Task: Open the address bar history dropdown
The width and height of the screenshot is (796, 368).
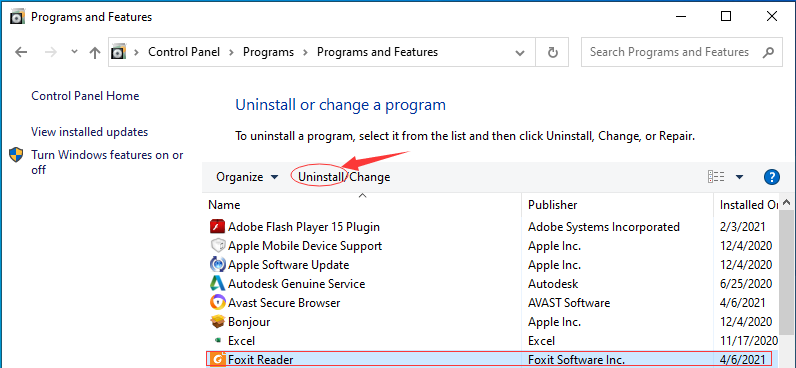Action: (520, 52)
